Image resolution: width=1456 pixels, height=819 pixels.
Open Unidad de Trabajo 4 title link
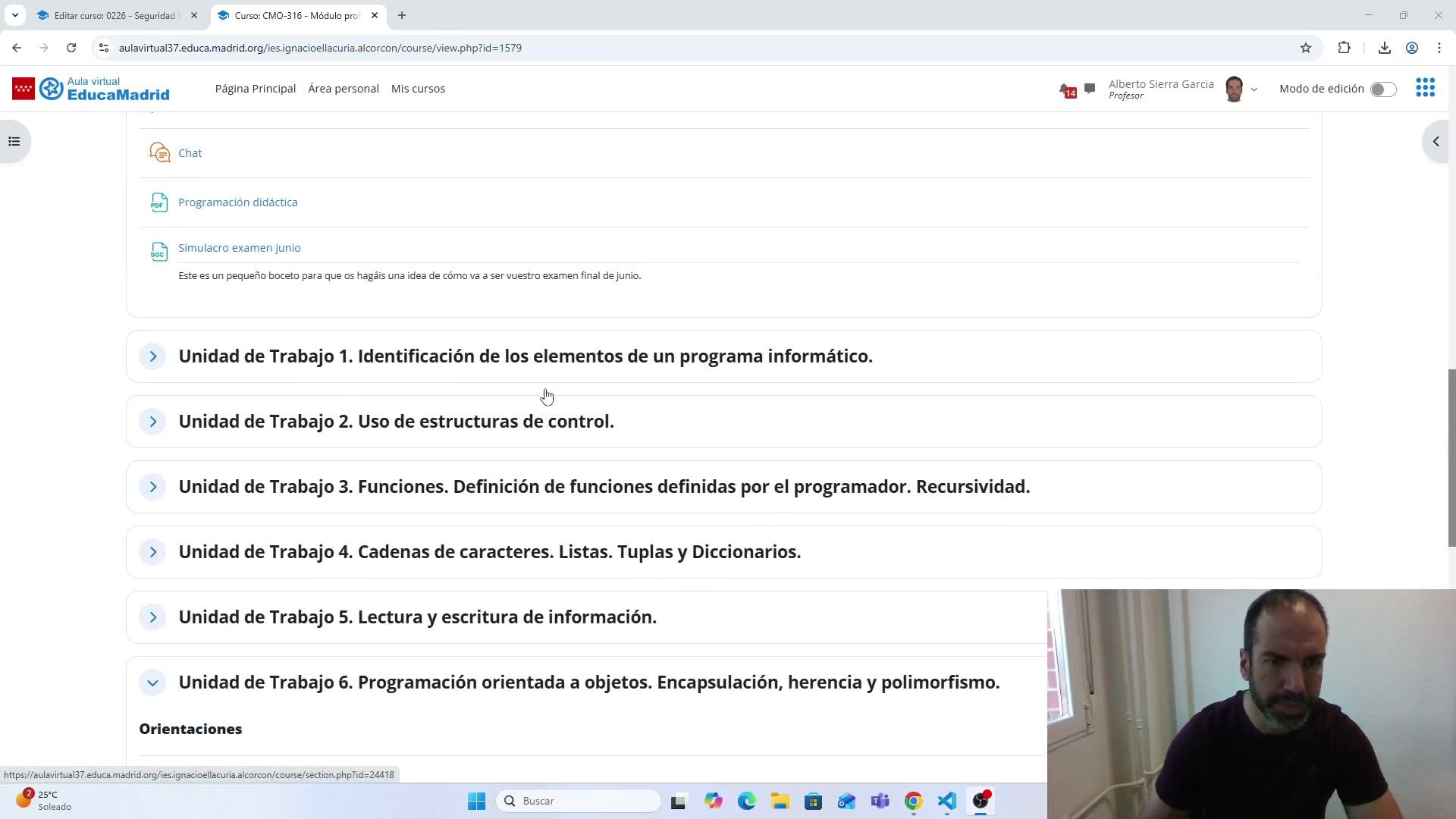pos(489,552)
